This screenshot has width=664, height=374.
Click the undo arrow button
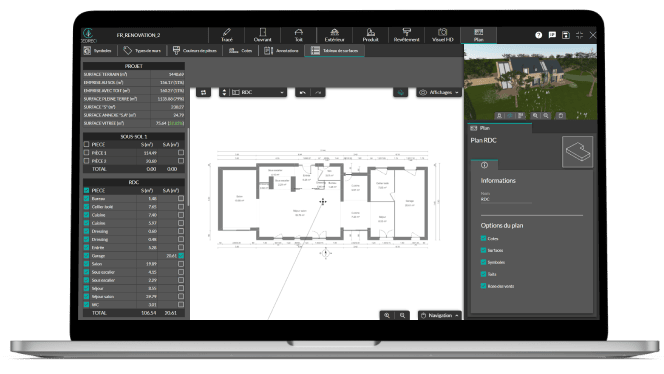coord(302,92)
